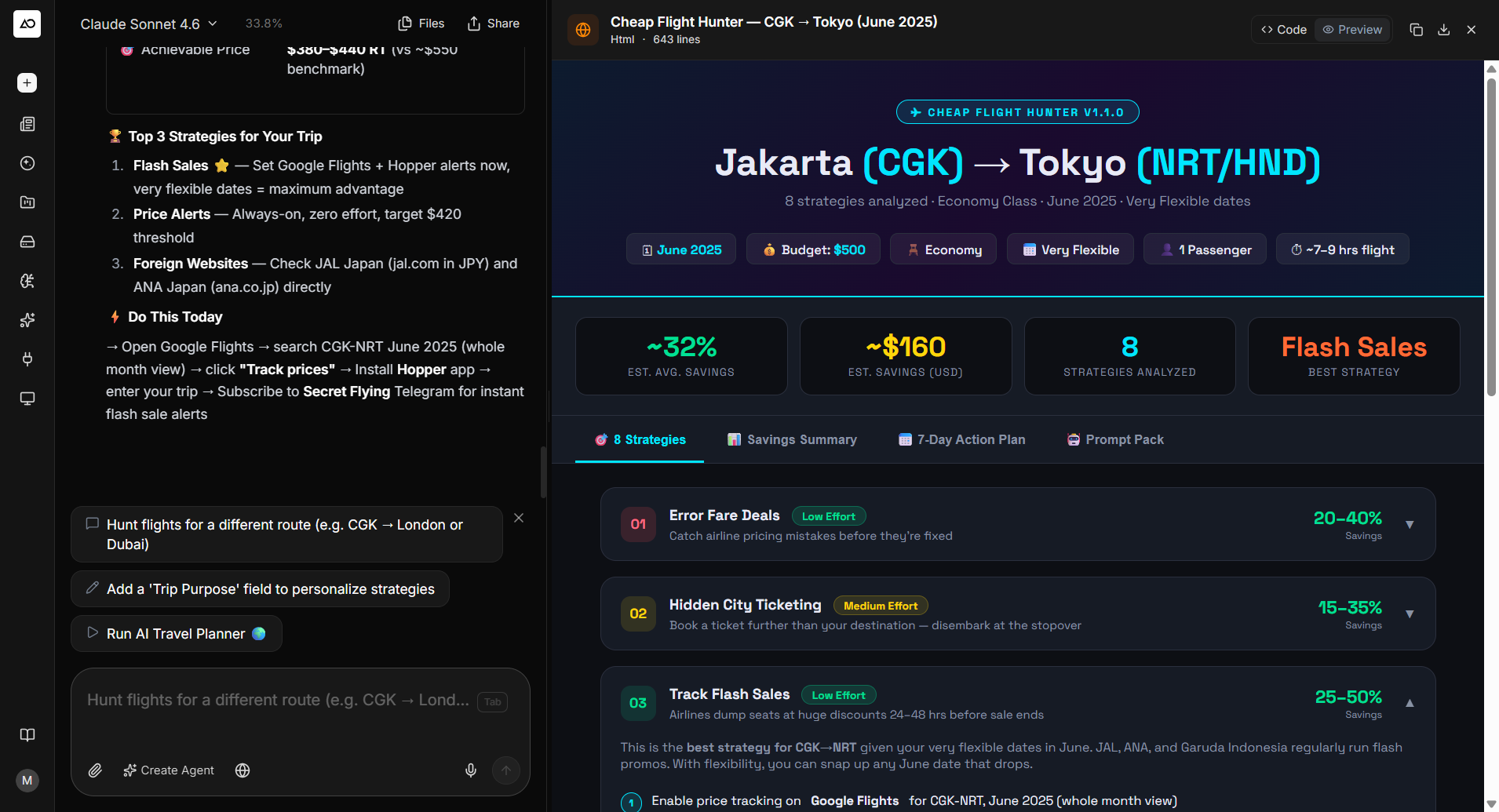Download the Cheap Flight Hunter file
Screen dimensions: 1499x812
(1443, 30)
